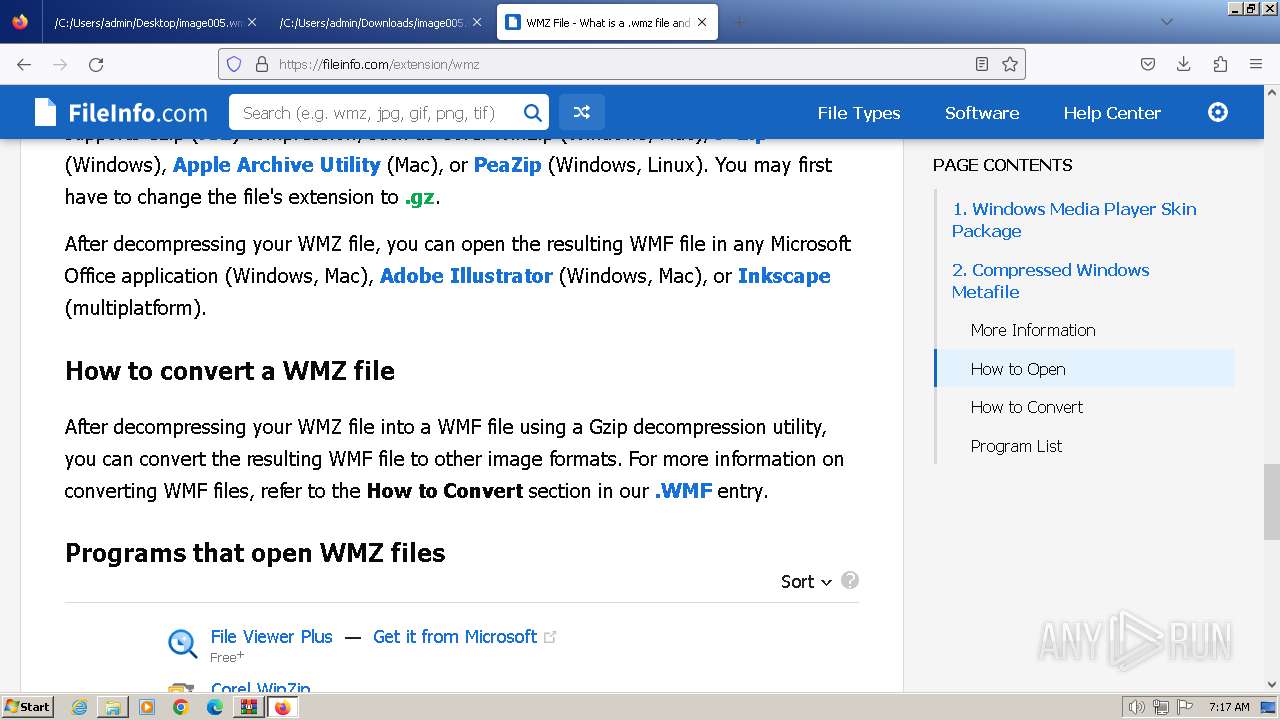
Task: Click the magnifier search button on FileInfo
Action: click(533, 113)
